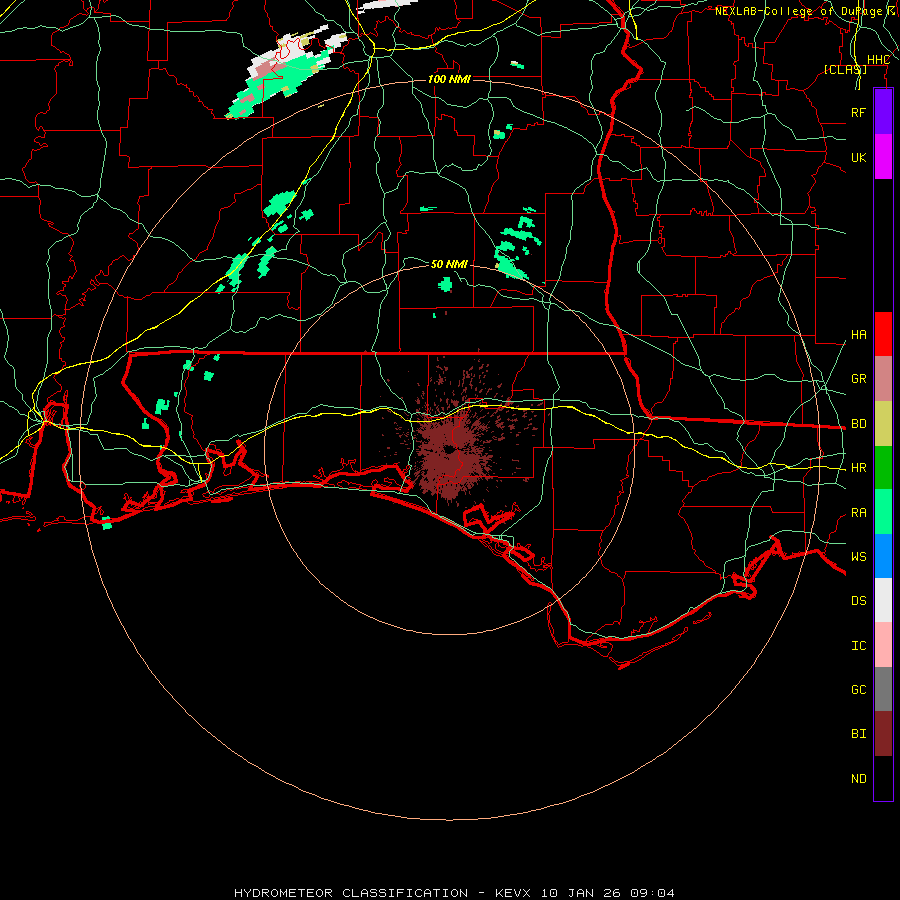Click the blue WS legend swatch

(x=883, y=556)
